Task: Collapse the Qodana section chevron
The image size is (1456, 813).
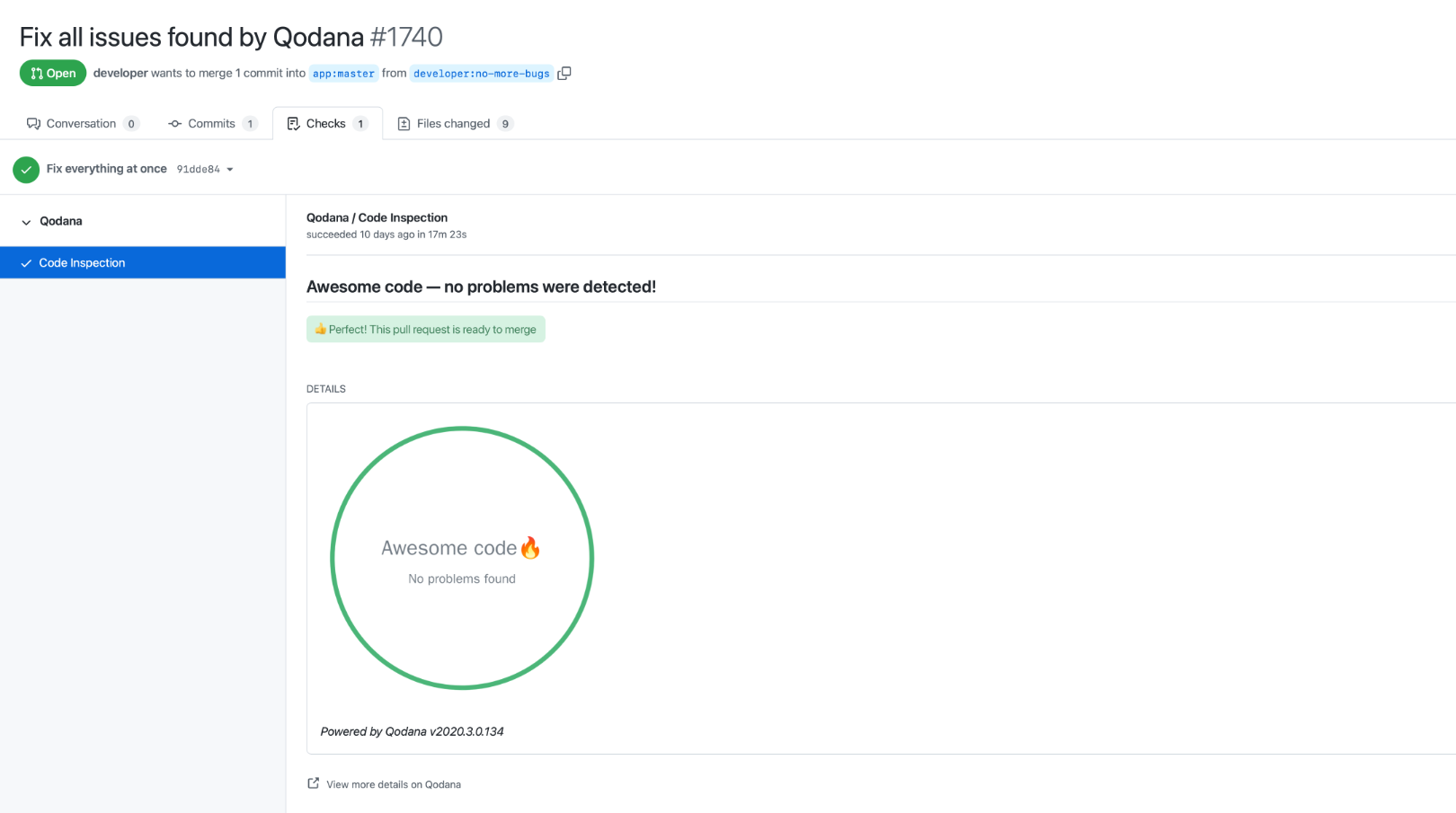Action: pos(26,221)
